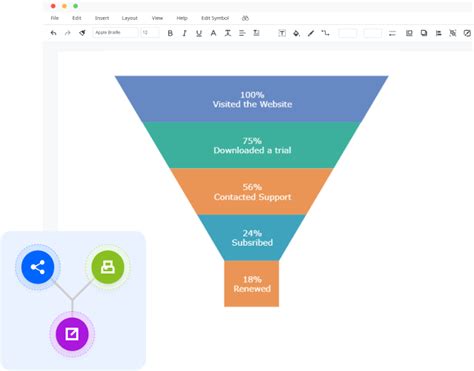Image resolution: width=474 pixels, height=371 pixels.
Task: Open the fill color bucket tool
Action: [x=296, y=33]
